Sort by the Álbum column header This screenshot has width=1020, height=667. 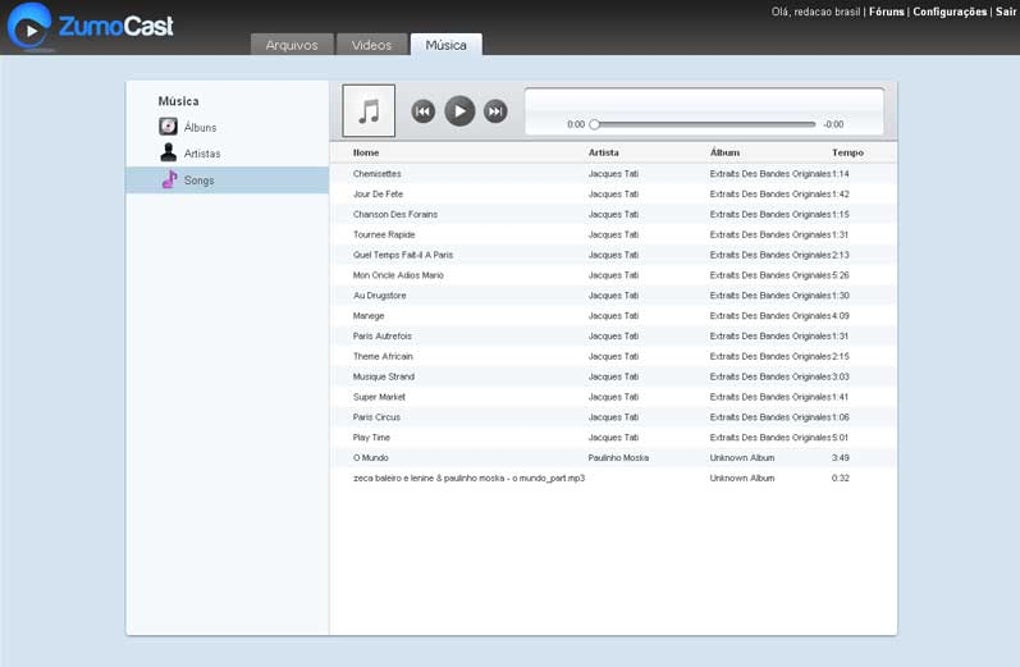(725, 152)
